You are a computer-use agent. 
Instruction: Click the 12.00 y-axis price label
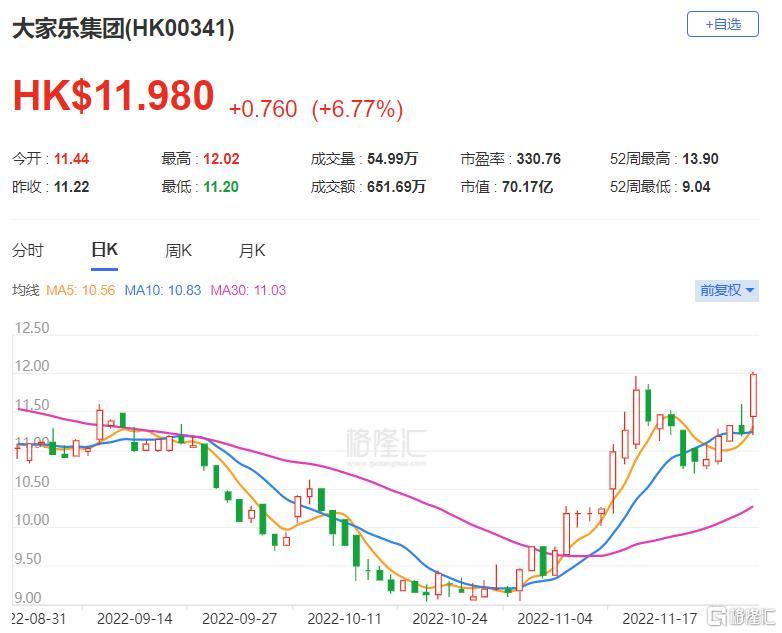coord(32,366)
